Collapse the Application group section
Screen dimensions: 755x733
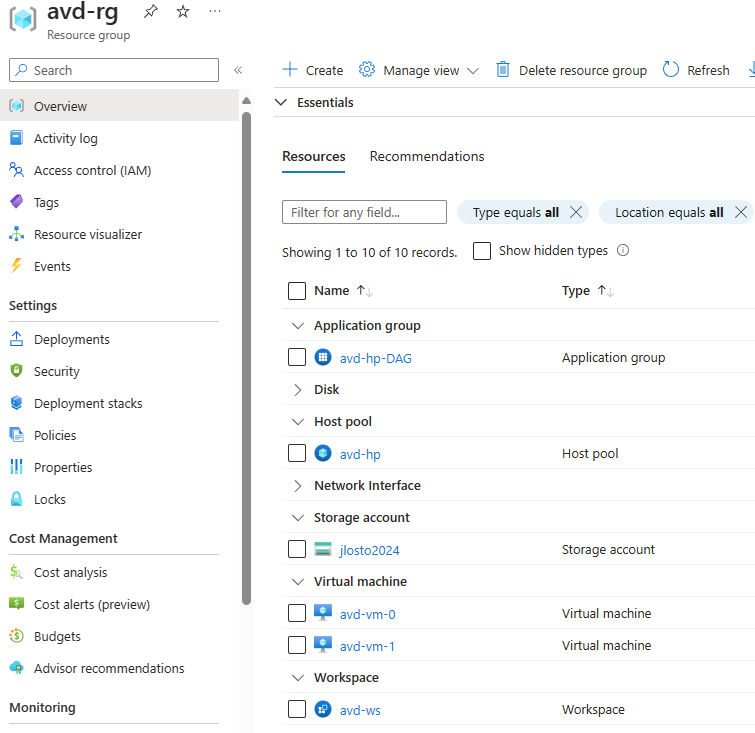pyautogui.click(x=298, y=326)
